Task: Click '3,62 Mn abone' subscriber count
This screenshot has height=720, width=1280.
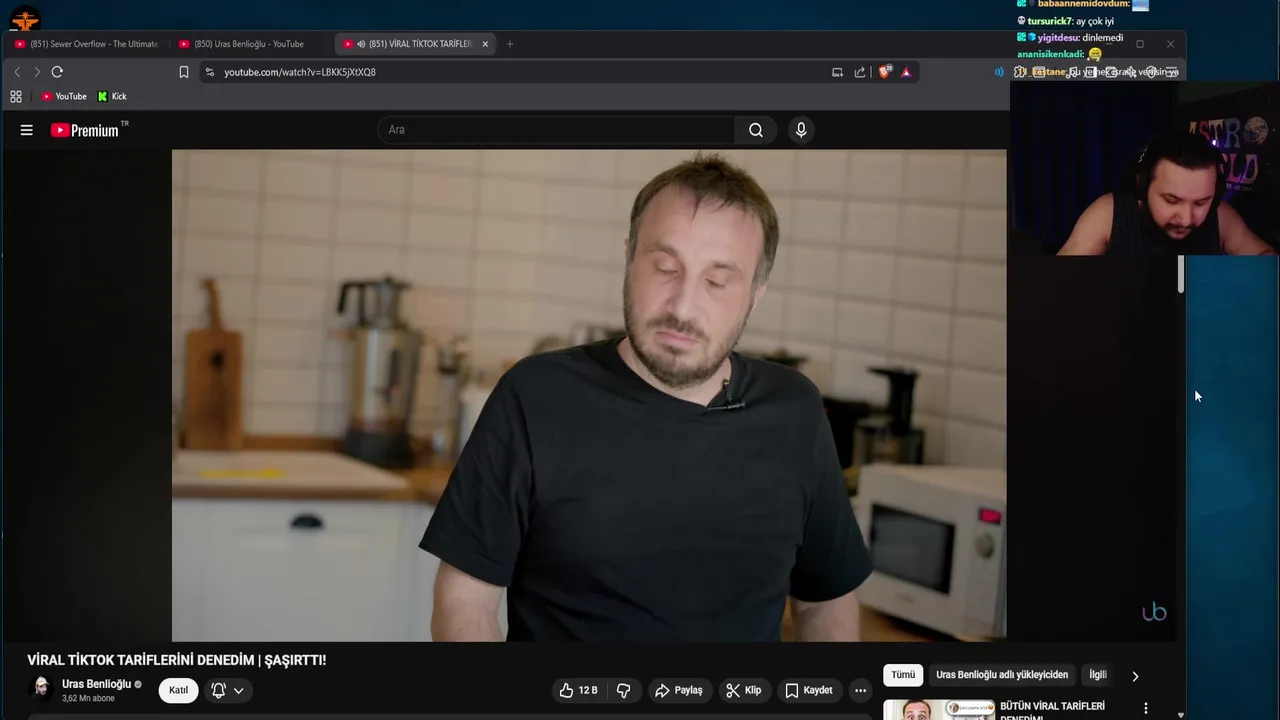Action: 88,698
